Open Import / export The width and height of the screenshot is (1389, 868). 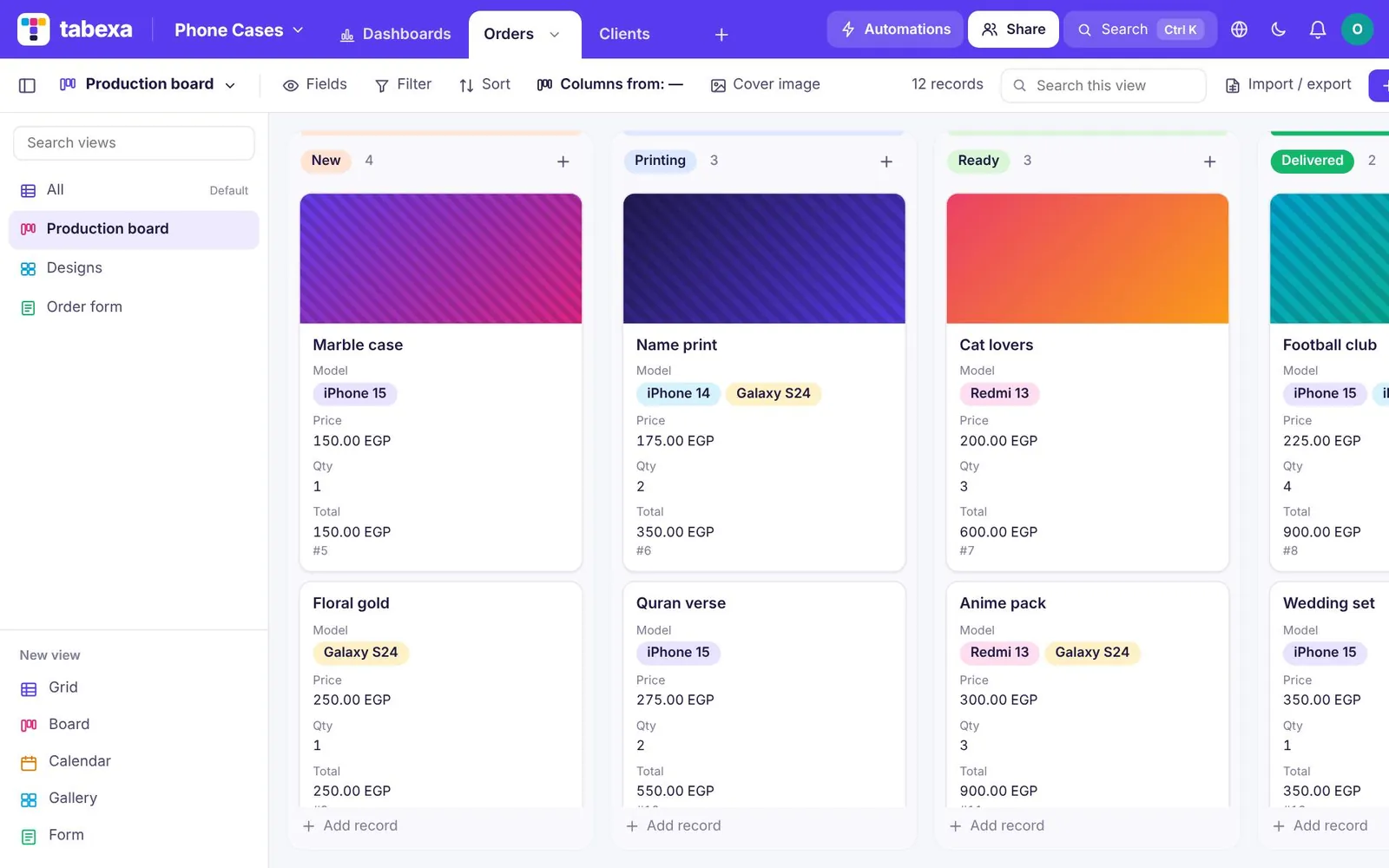[x=1288, y=84]
